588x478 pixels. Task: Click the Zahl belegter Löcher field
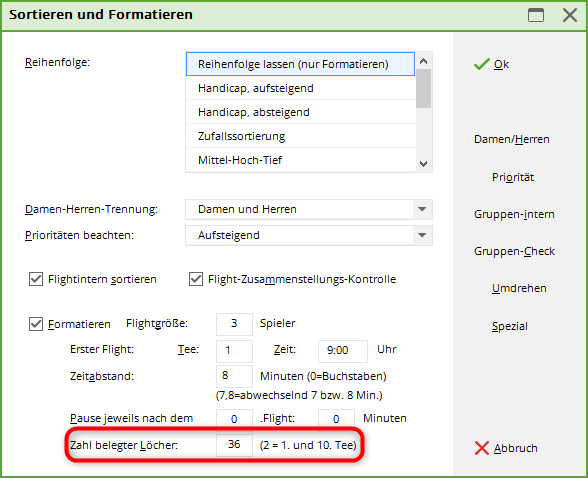click(234, 445)
